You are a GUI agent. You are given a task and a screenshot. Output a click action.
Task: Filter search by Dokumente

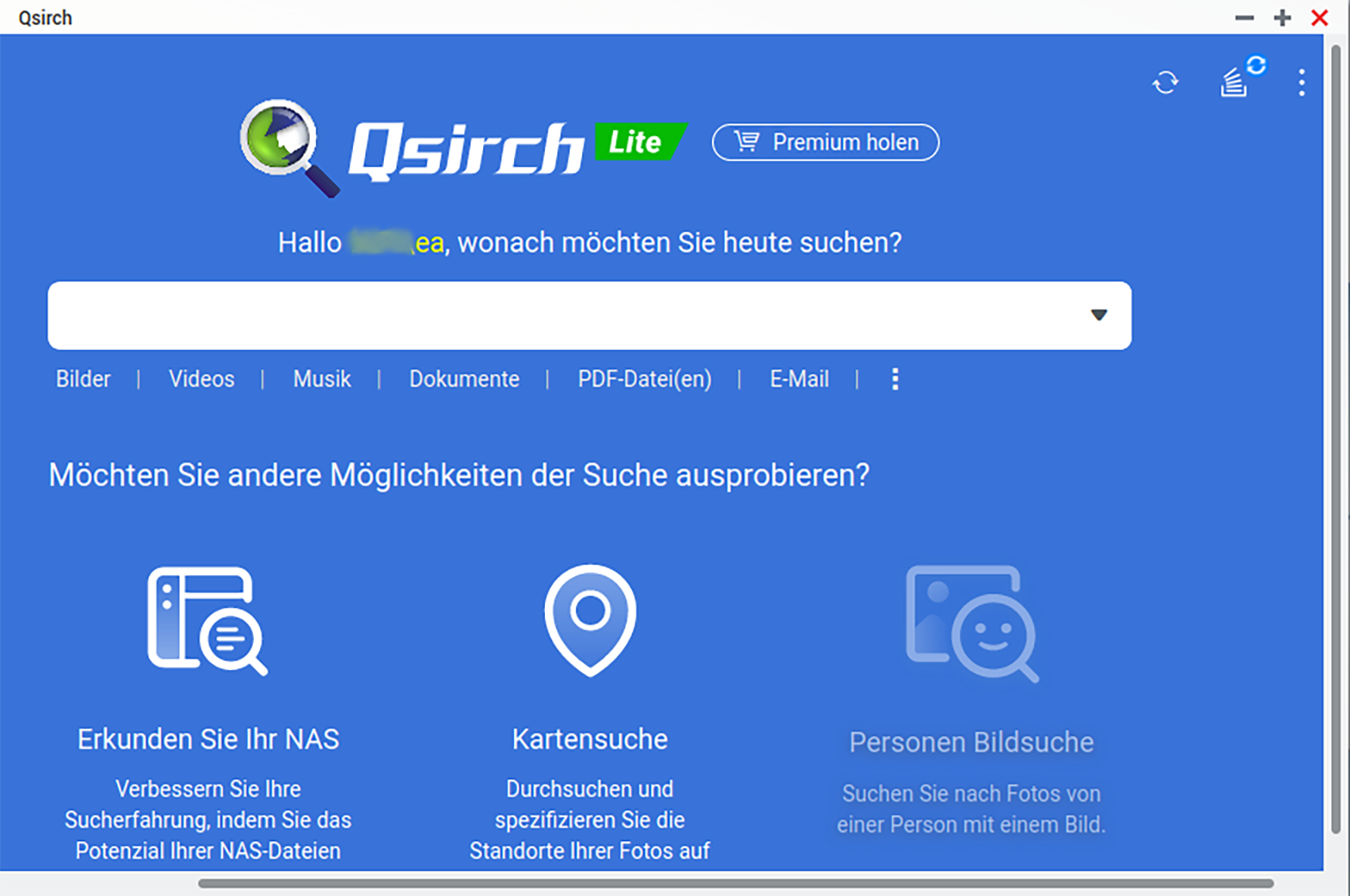click(x=464, y=379)
